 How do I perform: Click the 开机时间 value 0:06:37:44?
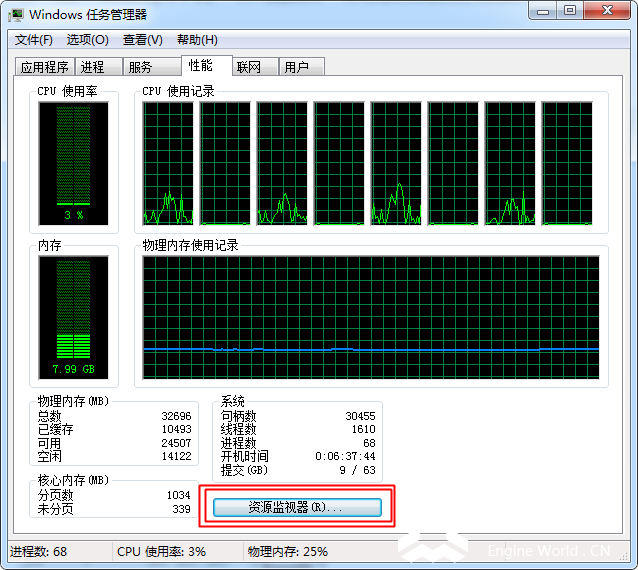click(345, 456)
